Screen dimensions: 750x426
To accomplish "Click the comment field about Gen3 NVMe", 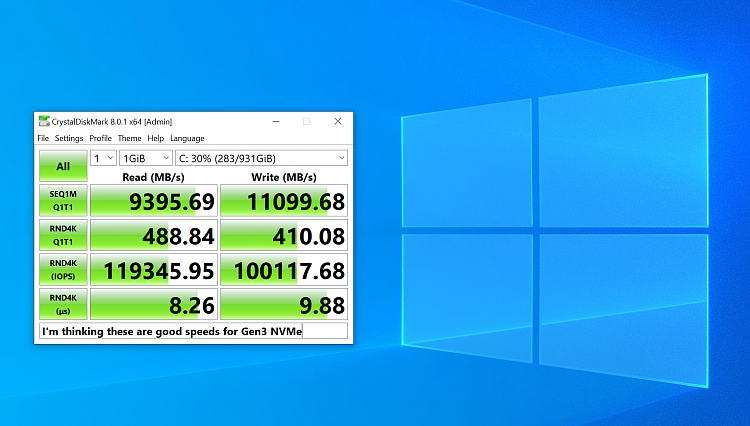I will (x=193, y=331).
